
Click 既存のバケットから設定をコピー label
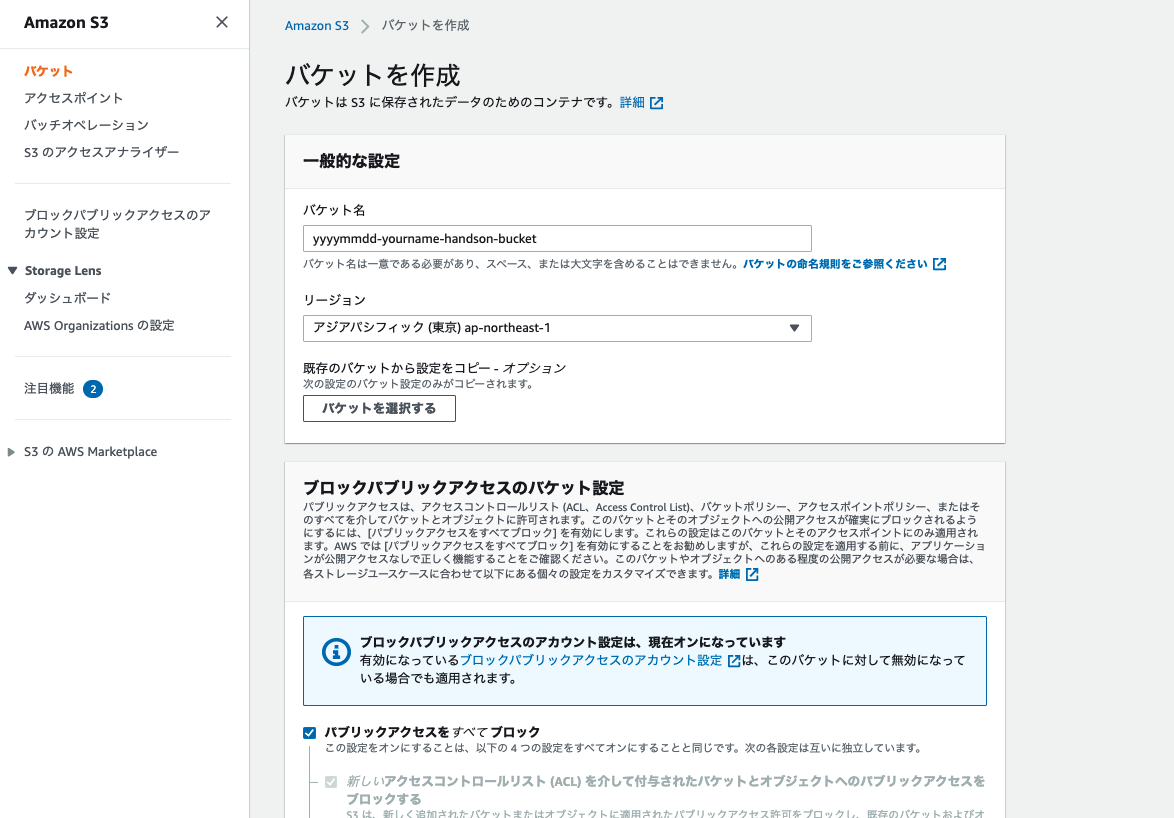coord(434,368)
